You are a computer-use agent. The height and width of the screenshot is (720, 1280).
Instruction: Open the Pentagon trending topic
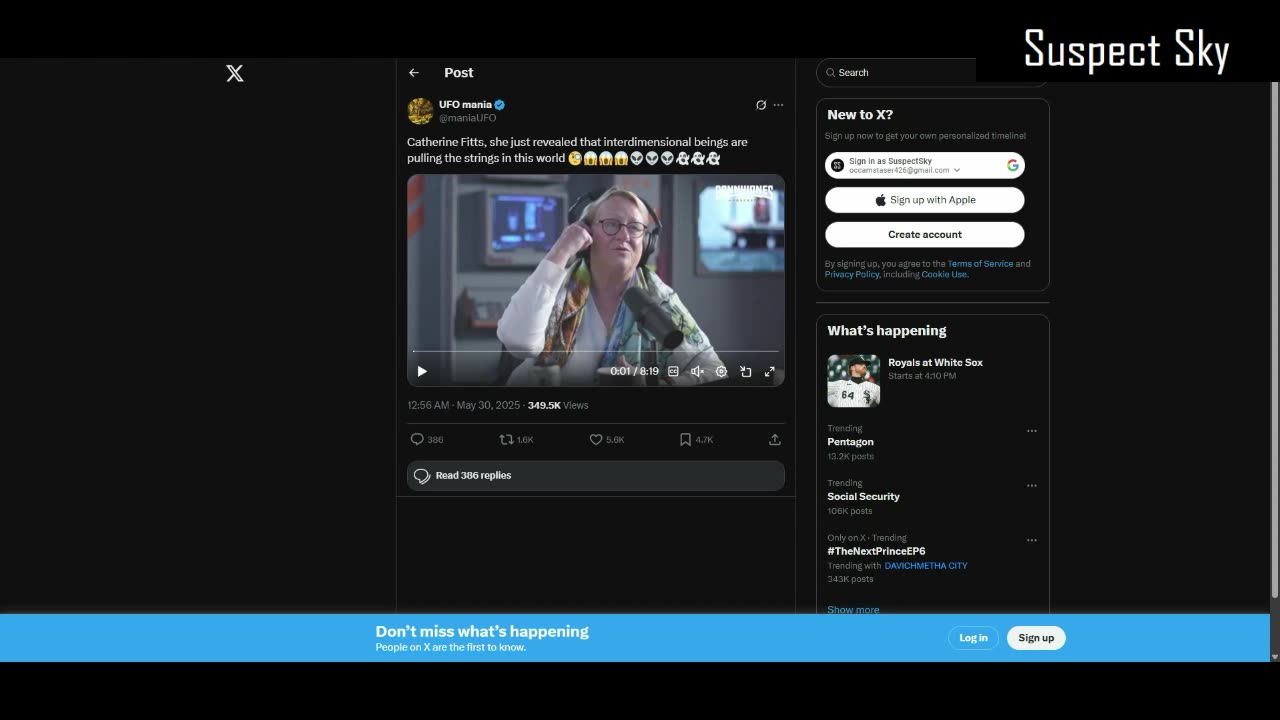[x=850, y=442]
